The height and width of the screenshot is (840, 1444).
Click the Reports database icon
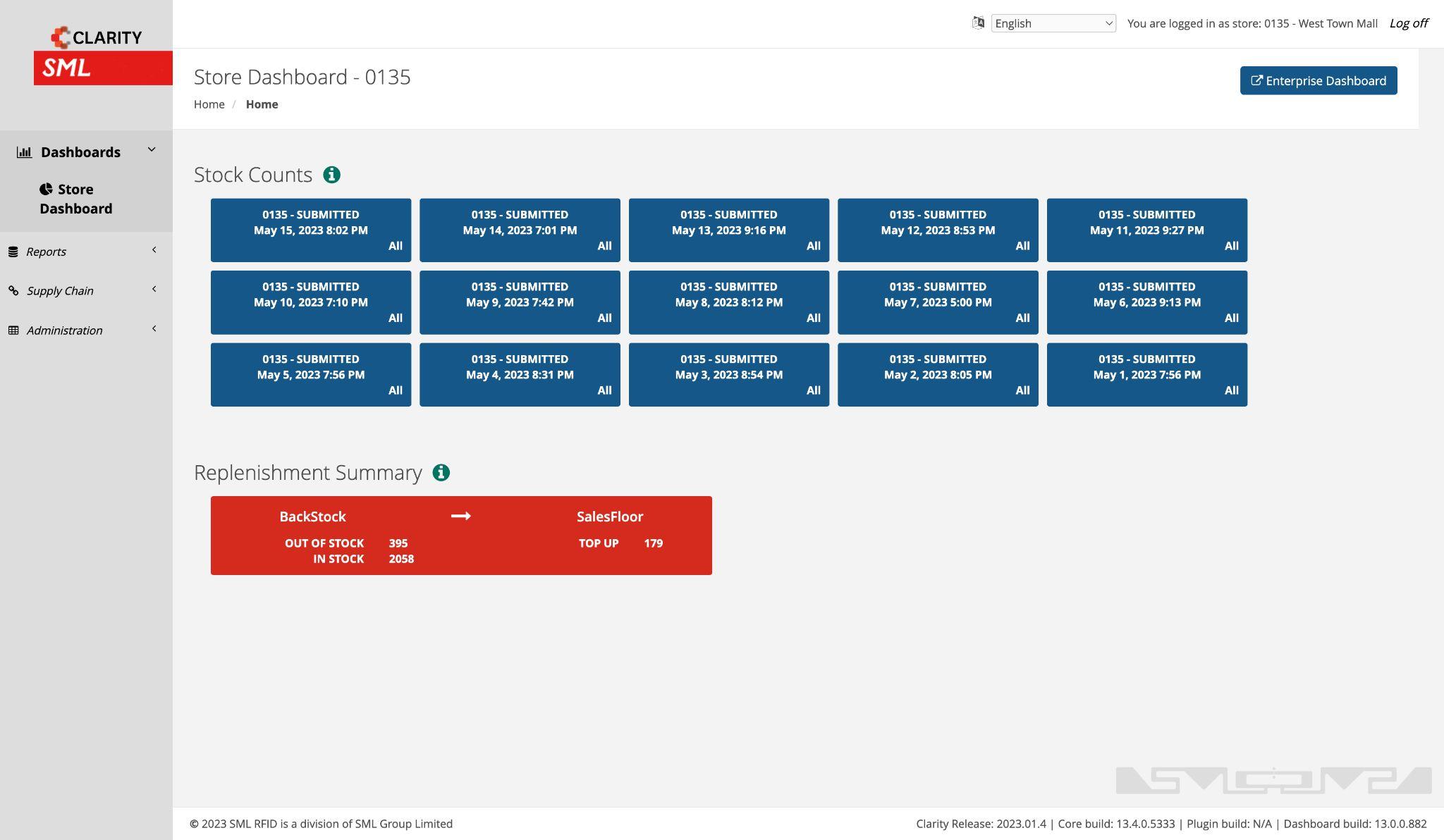pyautogui.click(x=13, y=252)
